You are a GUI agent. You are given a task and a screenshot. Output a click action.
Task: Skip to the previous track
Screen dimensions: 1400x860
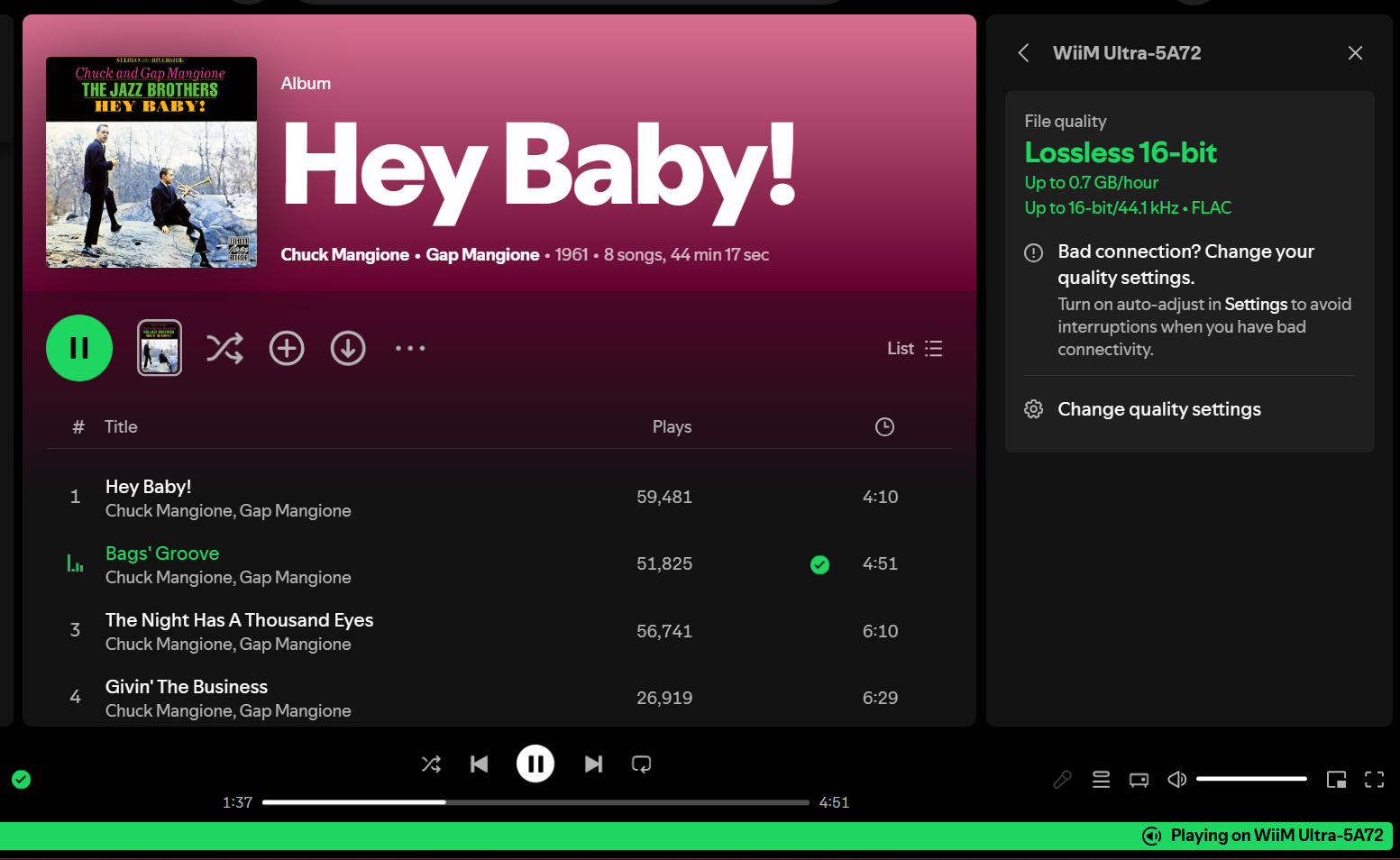click(x=480, y=764)
